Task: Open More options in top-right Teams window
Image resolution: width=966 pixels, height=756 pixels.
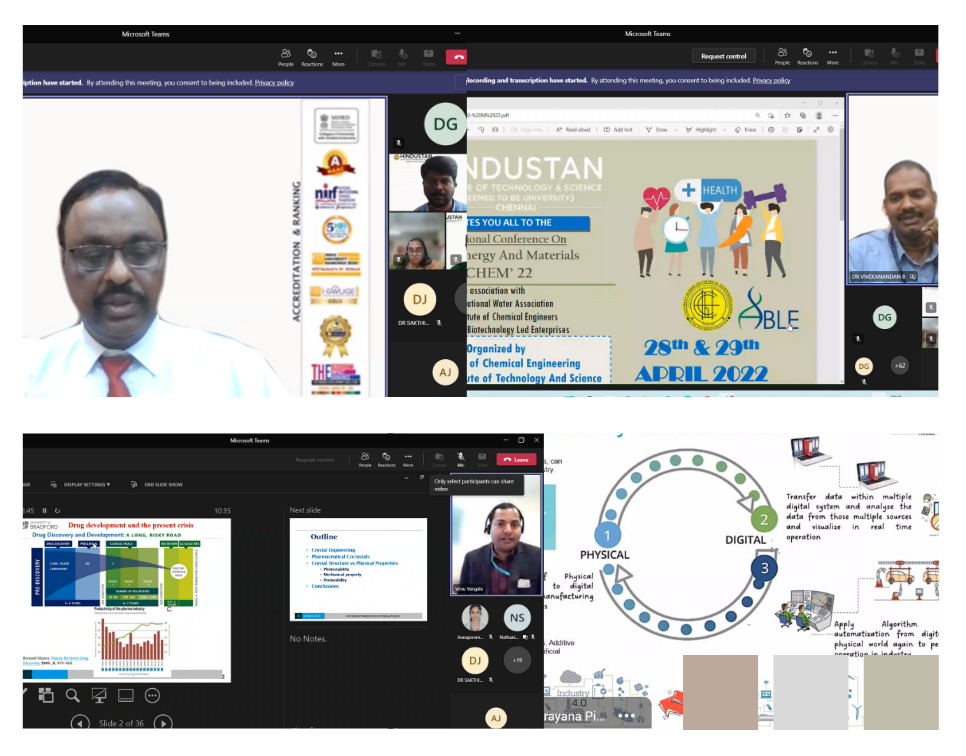Action: 833,56
